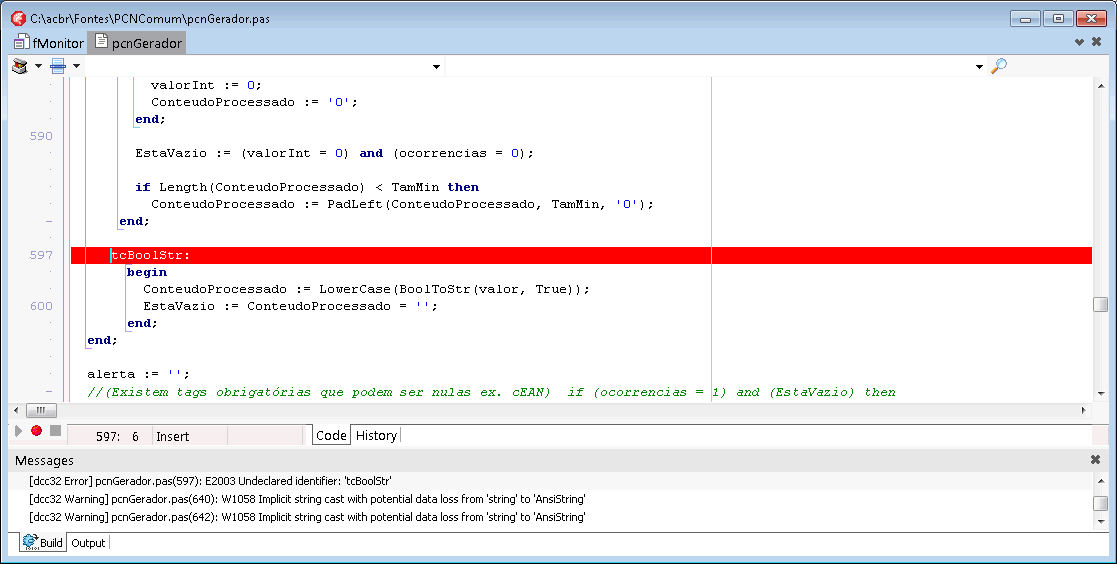
Task: Click the 'EstaVazio := (valorInt = 0)' line
Action: coord(334,153)
